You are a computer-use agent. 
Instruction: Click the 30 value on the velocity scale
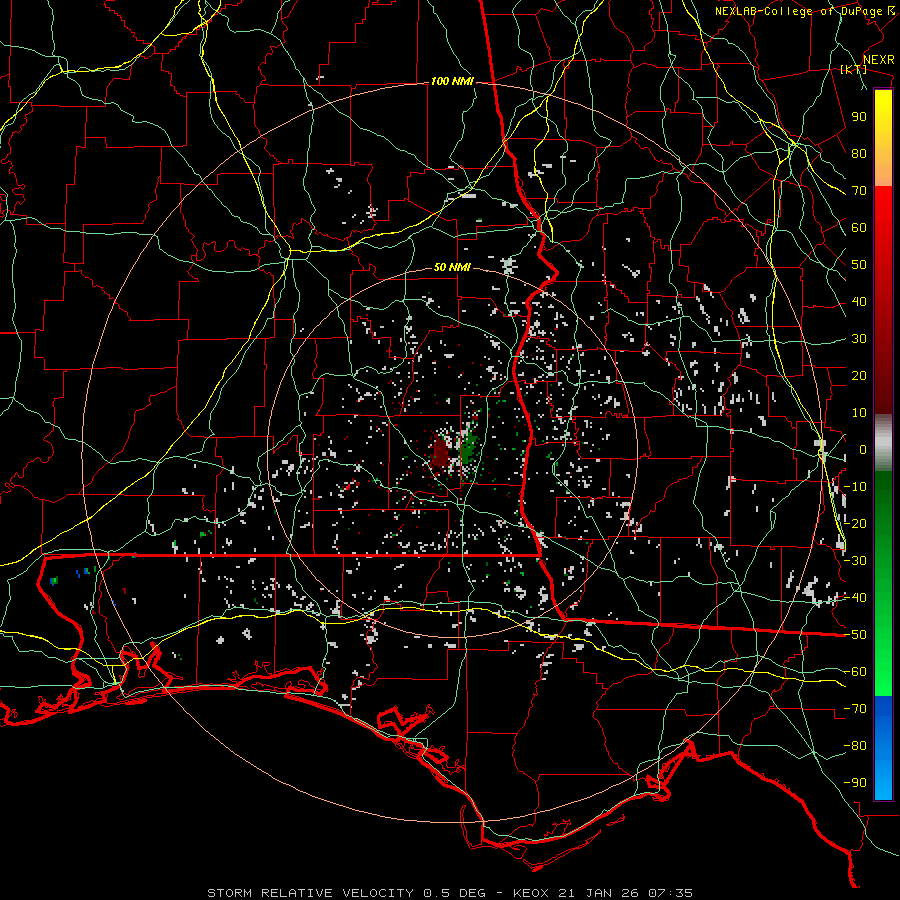click(859, 339)
